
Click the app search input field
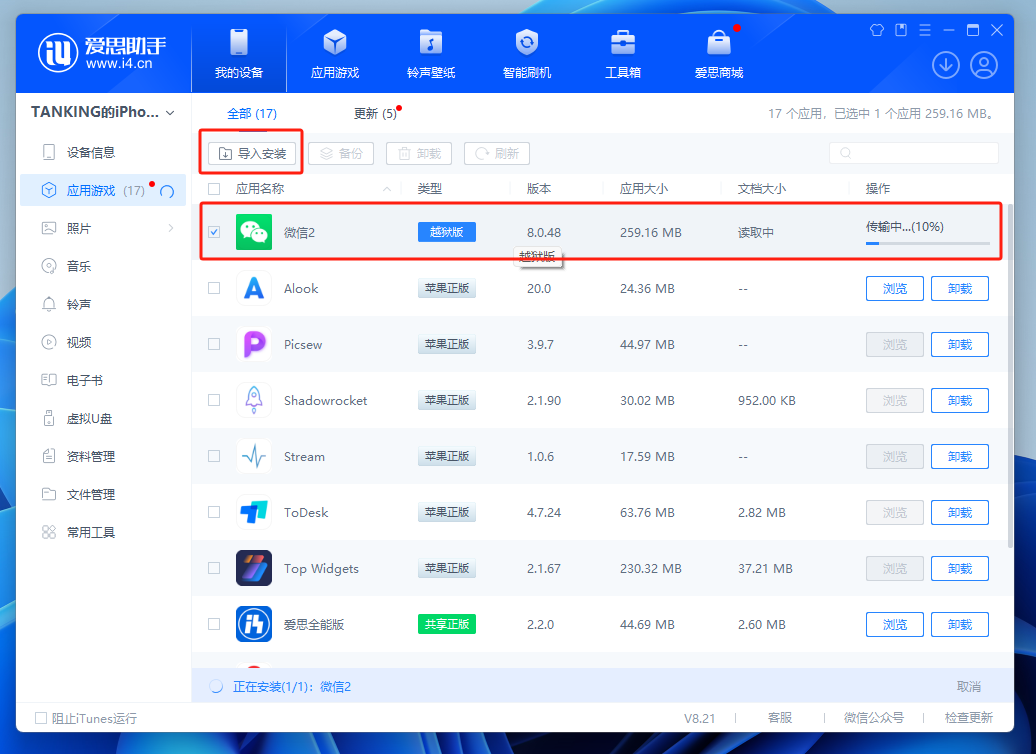point(914,153)
